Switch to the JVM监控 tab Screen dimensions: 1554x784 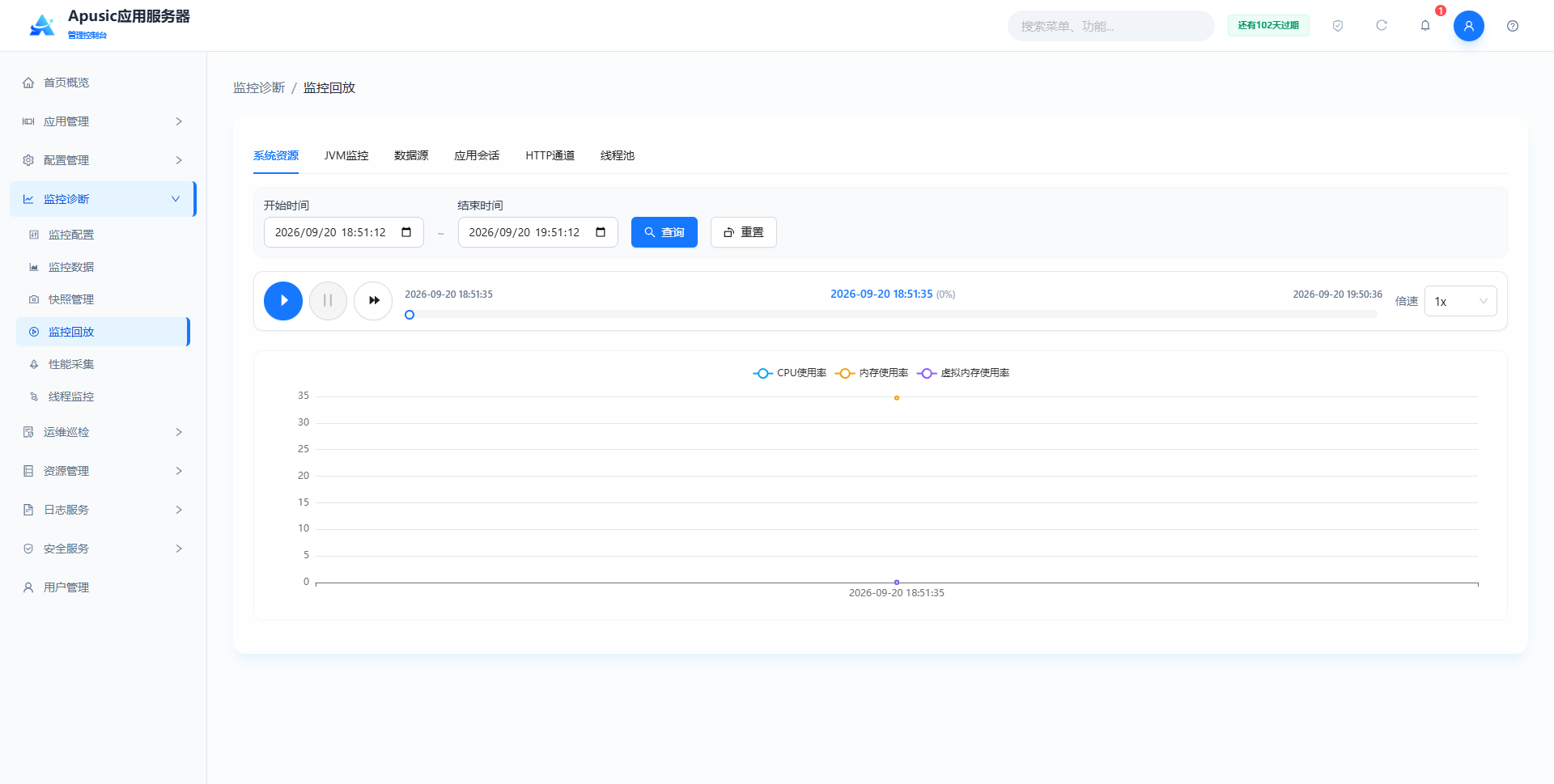[x=346, y=155]
